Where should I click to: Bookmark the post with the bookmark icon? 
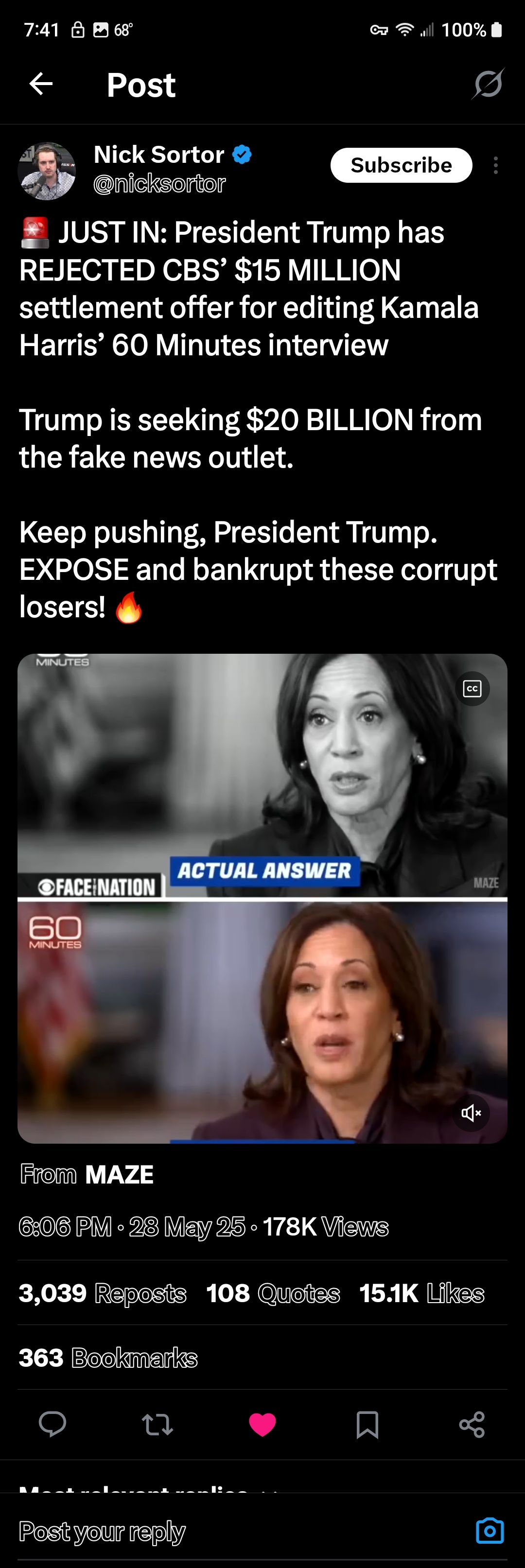367,1425
